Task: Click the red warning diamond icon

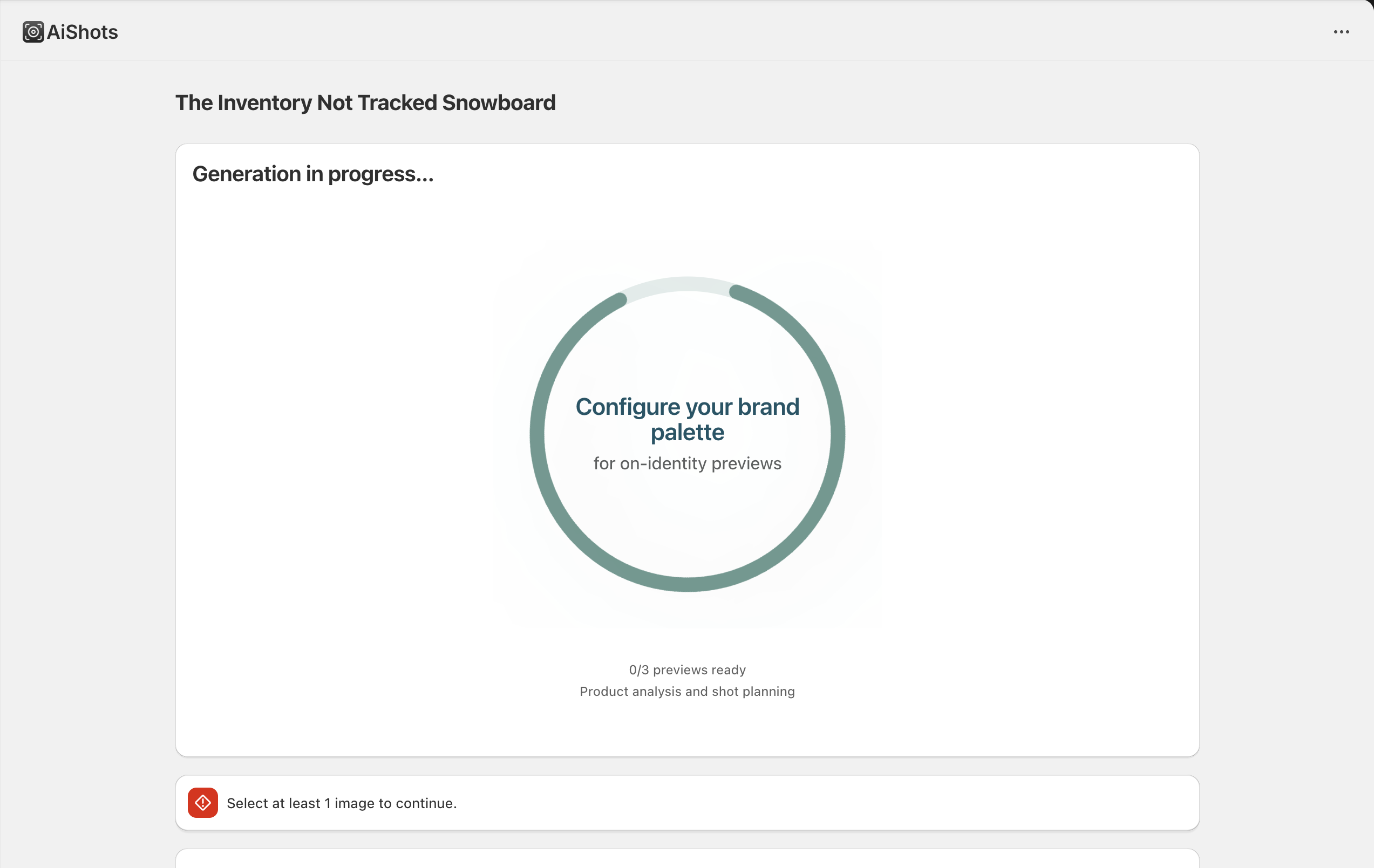Action: click(x=202, y=802)
